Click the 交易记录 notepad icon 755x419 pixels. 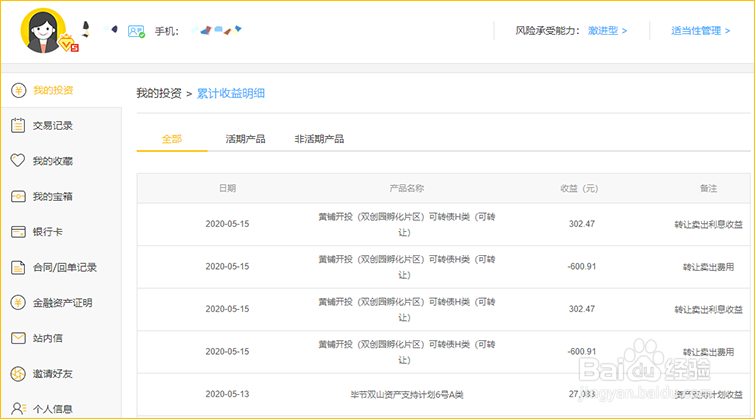(18, 125)
